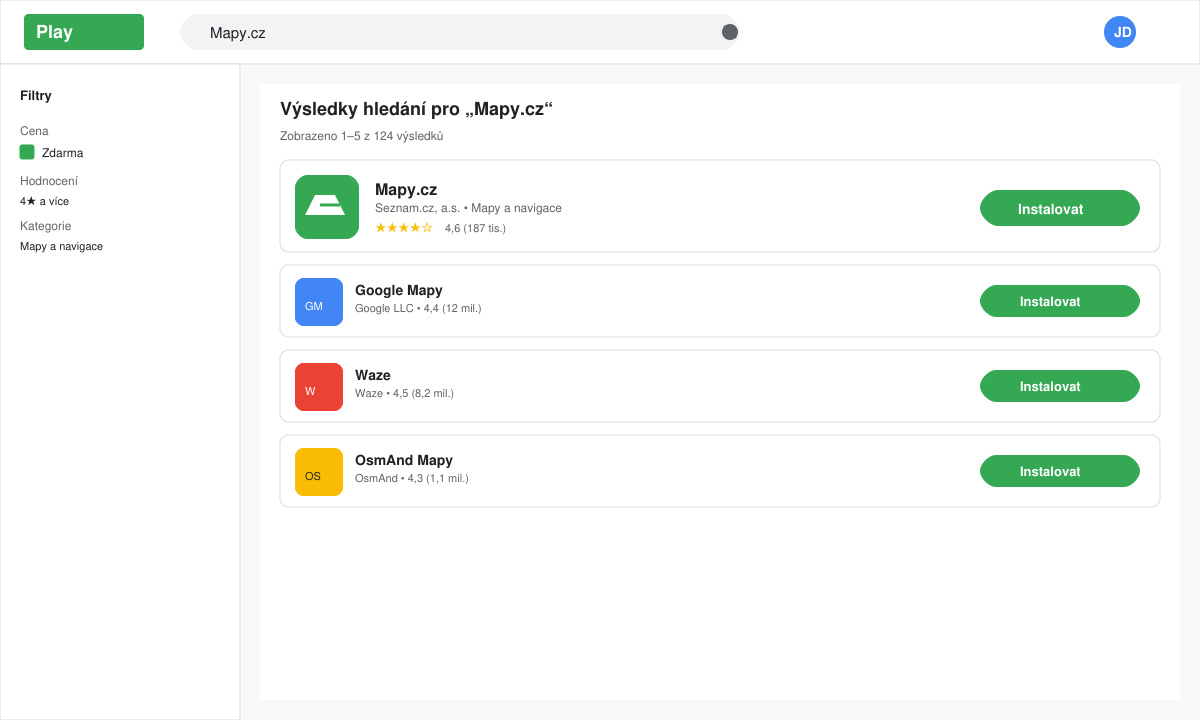This screenshot has width=1200, height=720.
Task: Open the red Waze app icon
Action: pos(319,387)
